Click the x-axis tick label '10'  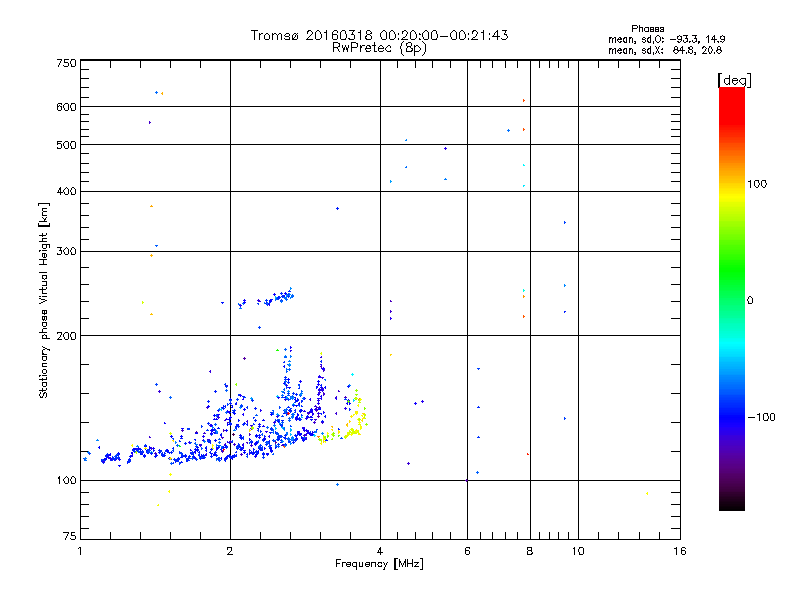pyautogui.click(x=578, y=551)
